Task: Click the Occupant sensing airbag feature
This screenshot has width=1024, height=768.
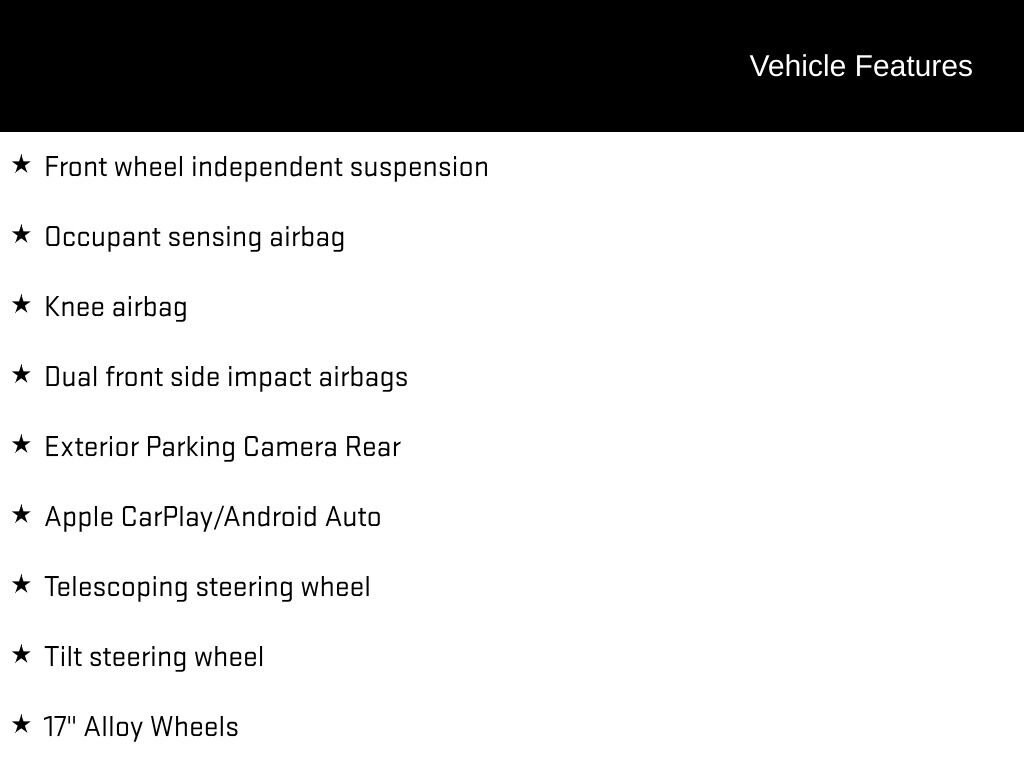Action: tap(195, 237)
